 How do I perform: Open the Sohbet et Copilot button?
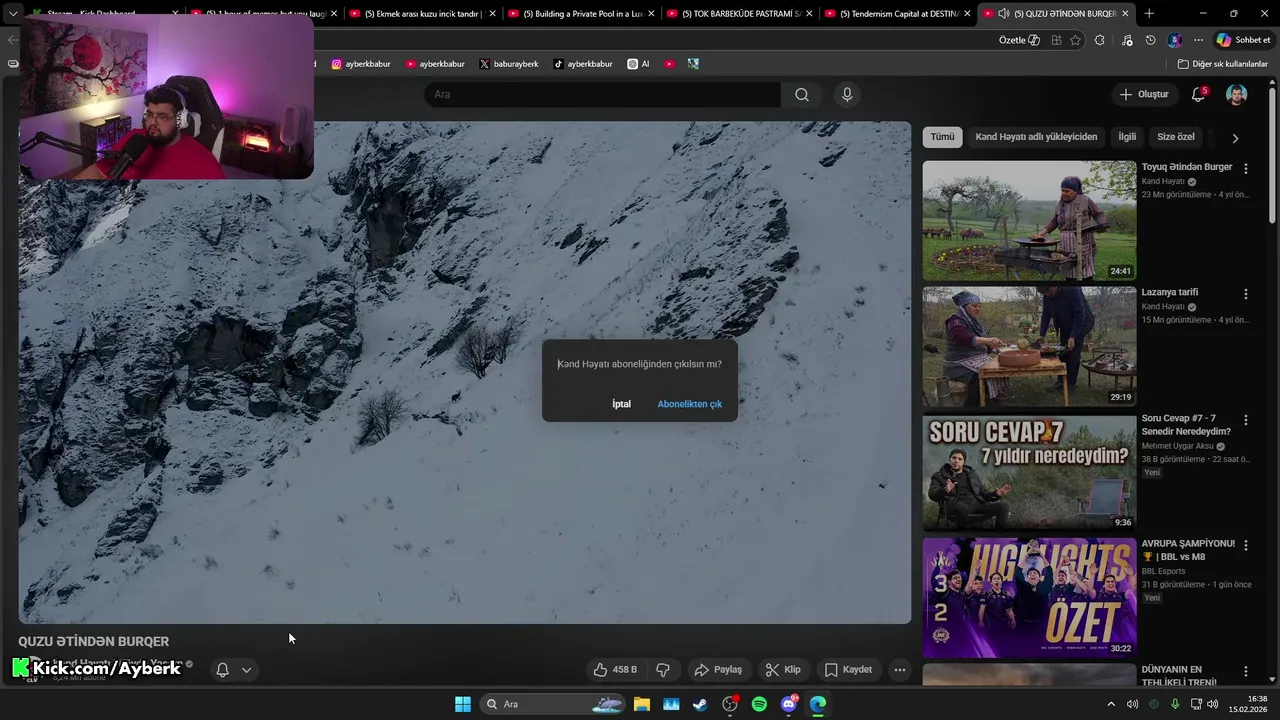(x=1243, y=40)
